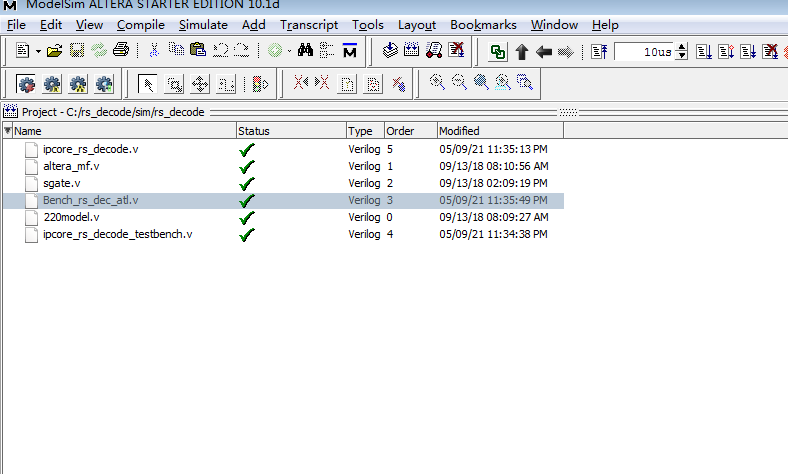Open the Simulate menu
The image size is (788, 474).
coord(203,25)
